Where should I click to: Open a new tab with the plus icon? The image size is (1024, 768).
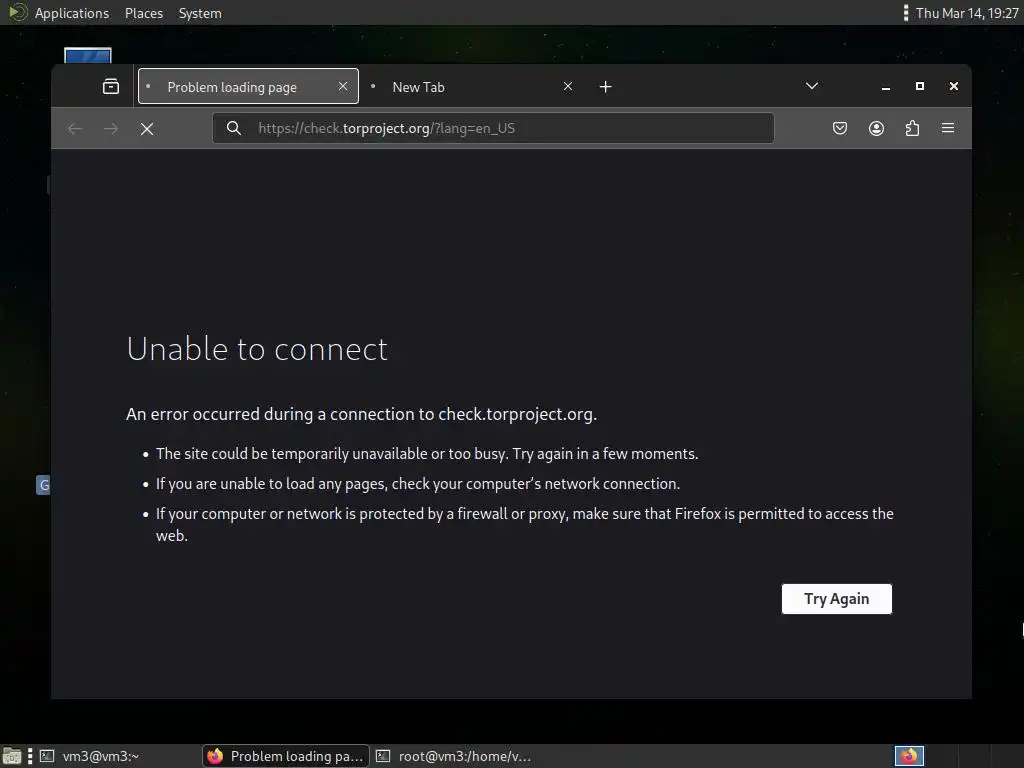pyautogui.click(x=605, y=87)
